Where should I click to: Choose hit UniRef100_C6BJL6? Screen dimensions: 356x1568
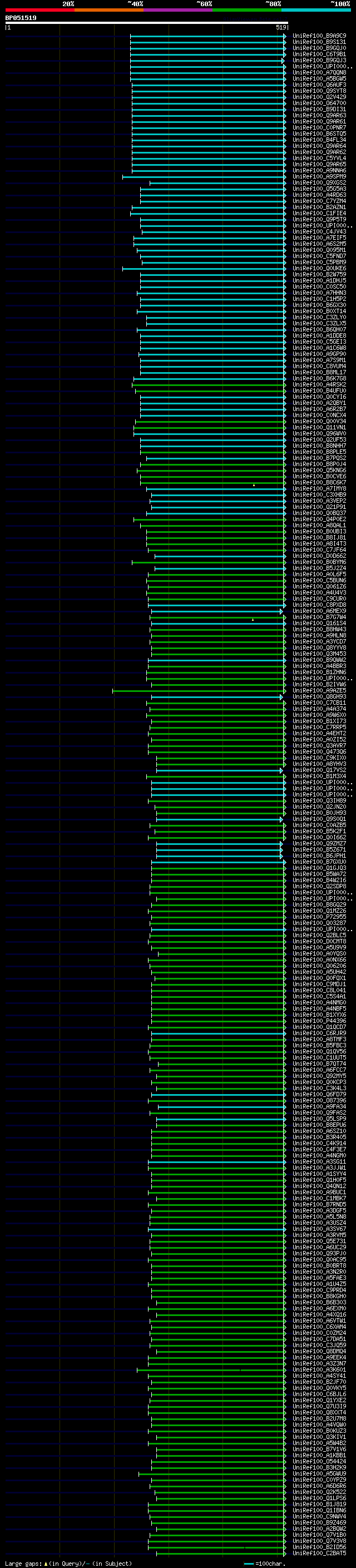(x=319, y=1394)
